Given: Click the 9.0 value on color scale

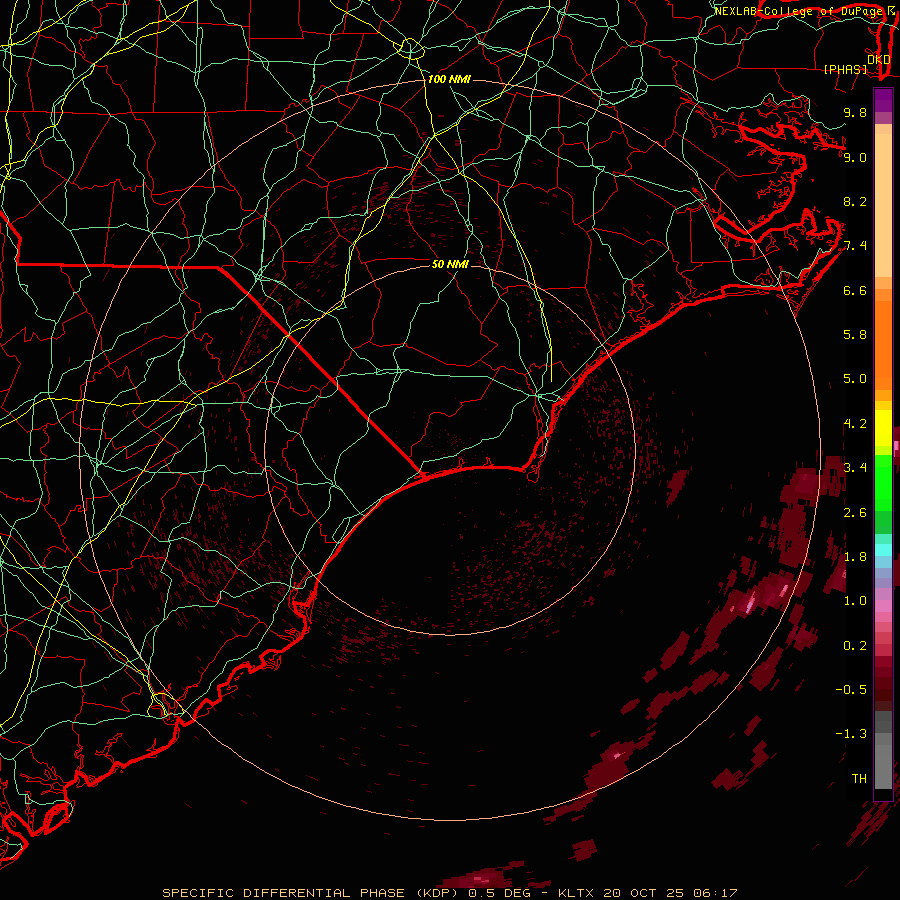Looking at the screenshot, I should 855,157.
